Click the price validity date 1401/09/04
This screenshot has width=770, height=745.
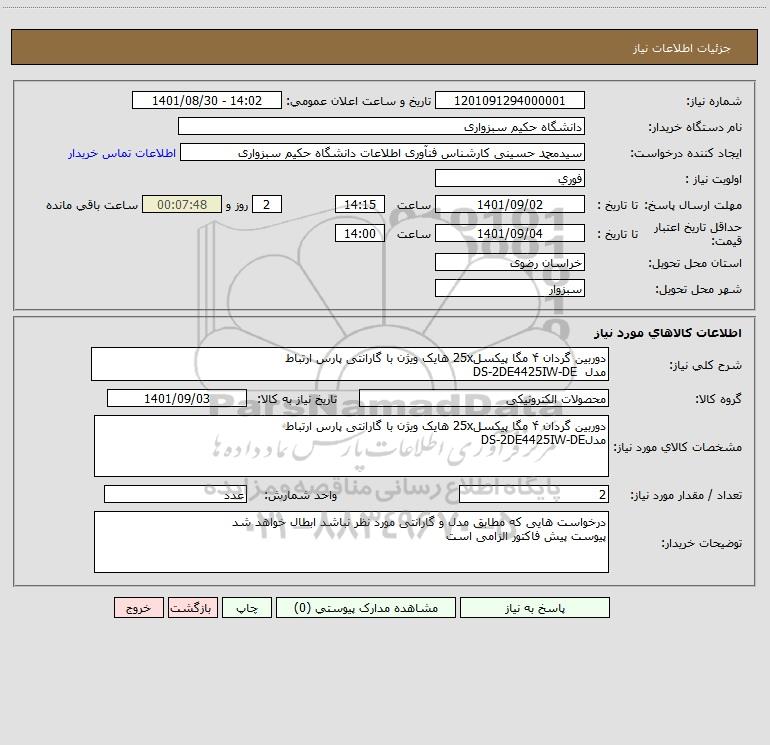(510, 233)
